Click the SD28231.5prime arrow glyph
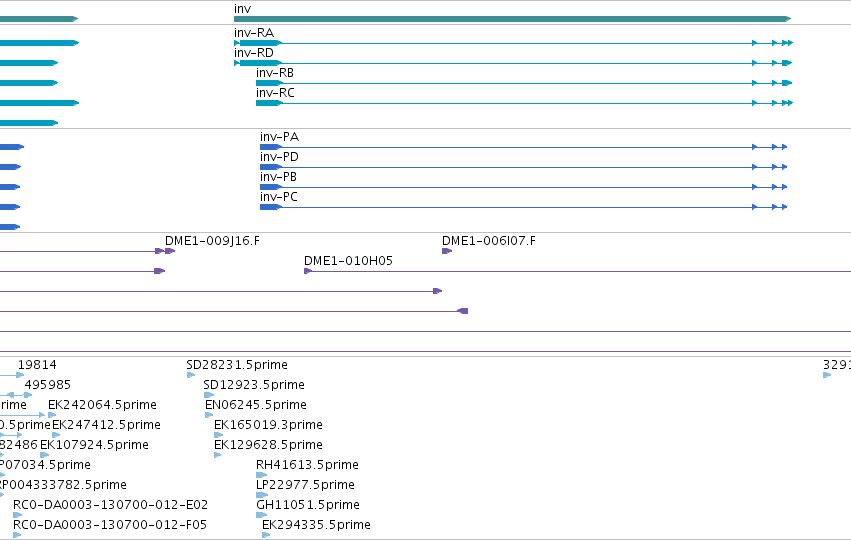Image resolution: width=851 pixels, height=540 pixels. tap(190, 375)
